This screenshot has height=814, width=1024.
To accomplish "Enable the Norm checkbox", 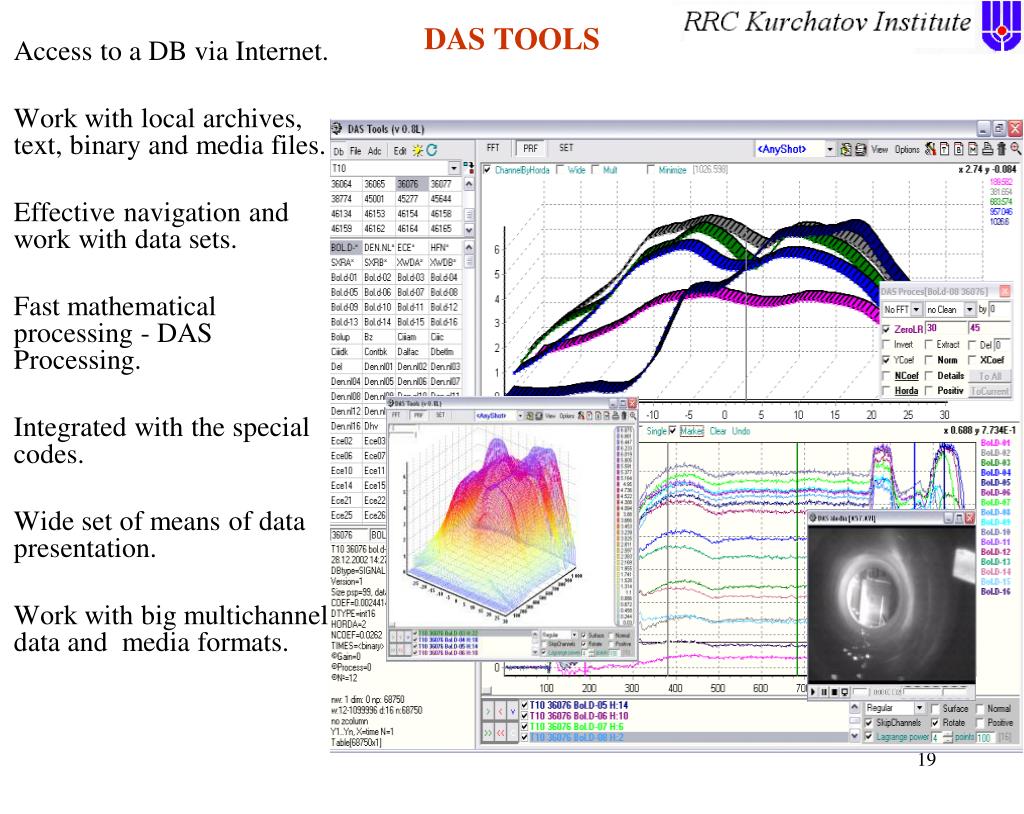I will (x=929, y=360).
